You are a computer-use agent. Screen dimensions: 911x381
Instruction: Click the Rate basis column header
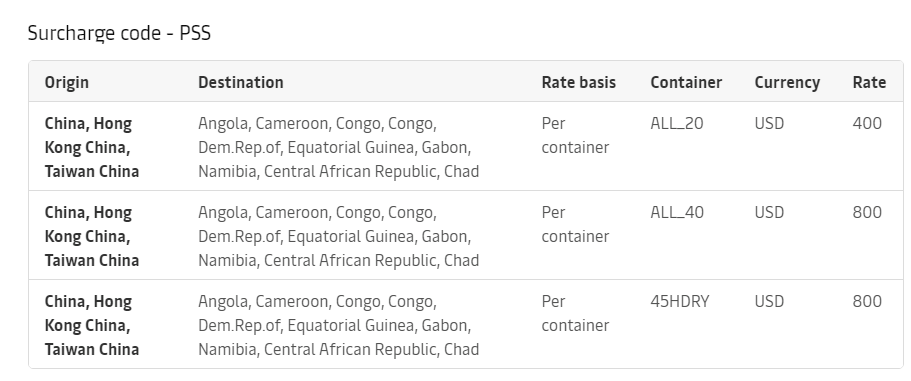point(579,82)
